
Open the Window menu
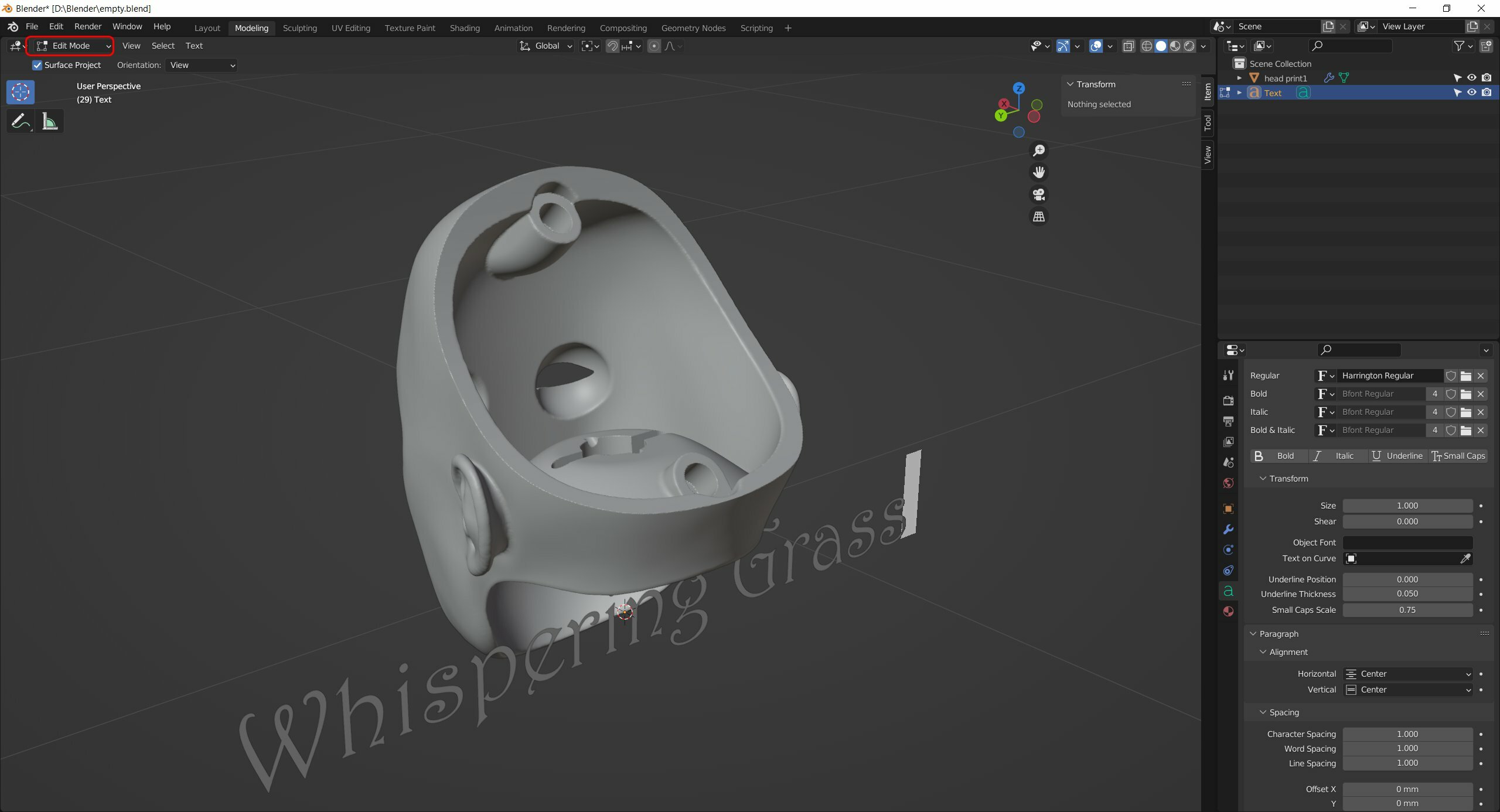(127, 26)
